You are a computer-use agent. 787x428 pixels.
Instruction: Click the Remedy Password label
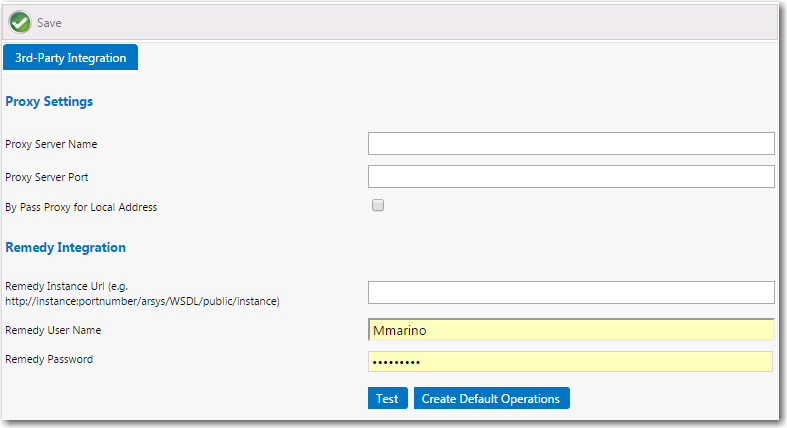tap(49, 358)
